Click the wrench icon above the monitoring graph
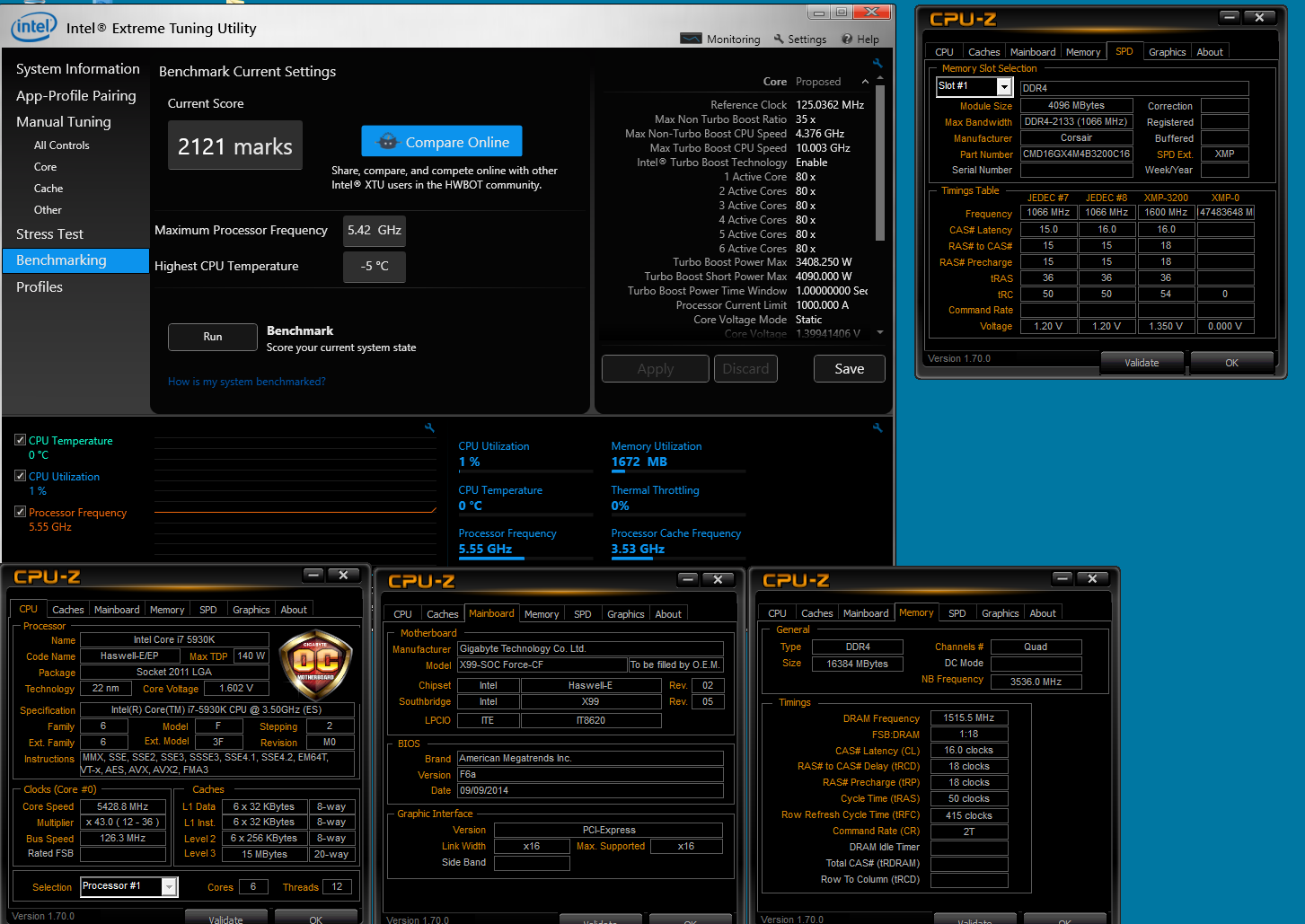The image size is (1305, 924). point(429,427)
